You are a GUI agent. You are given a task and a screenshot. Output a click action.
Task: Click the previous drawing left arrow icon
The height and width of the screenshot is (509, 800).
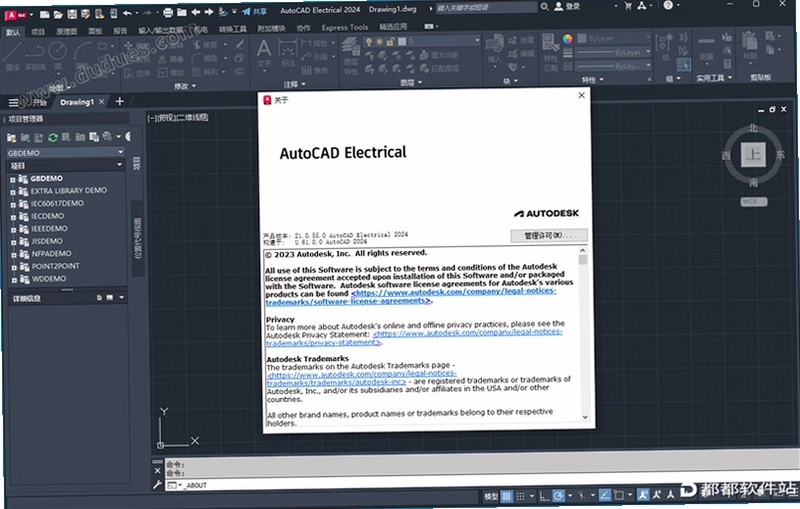click(x=195, y=12)
